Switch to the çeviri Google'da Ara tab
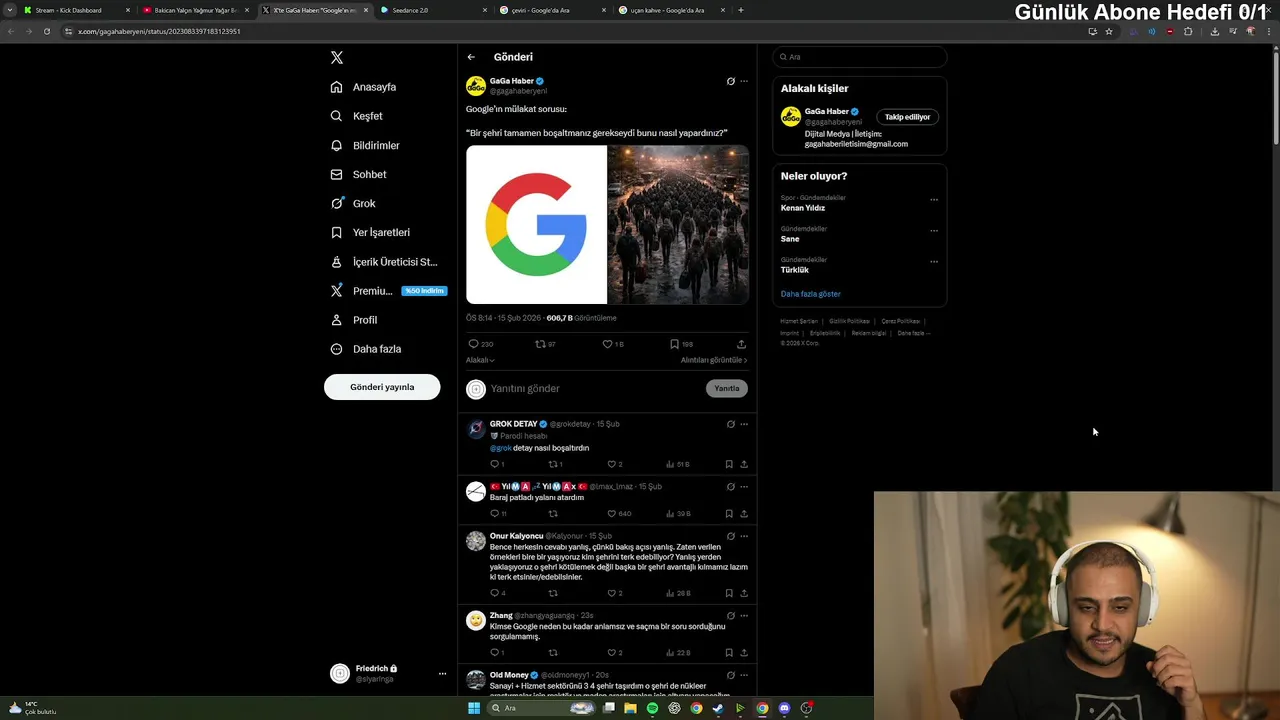Screen dimensions: 1280x720 [552, 10]
